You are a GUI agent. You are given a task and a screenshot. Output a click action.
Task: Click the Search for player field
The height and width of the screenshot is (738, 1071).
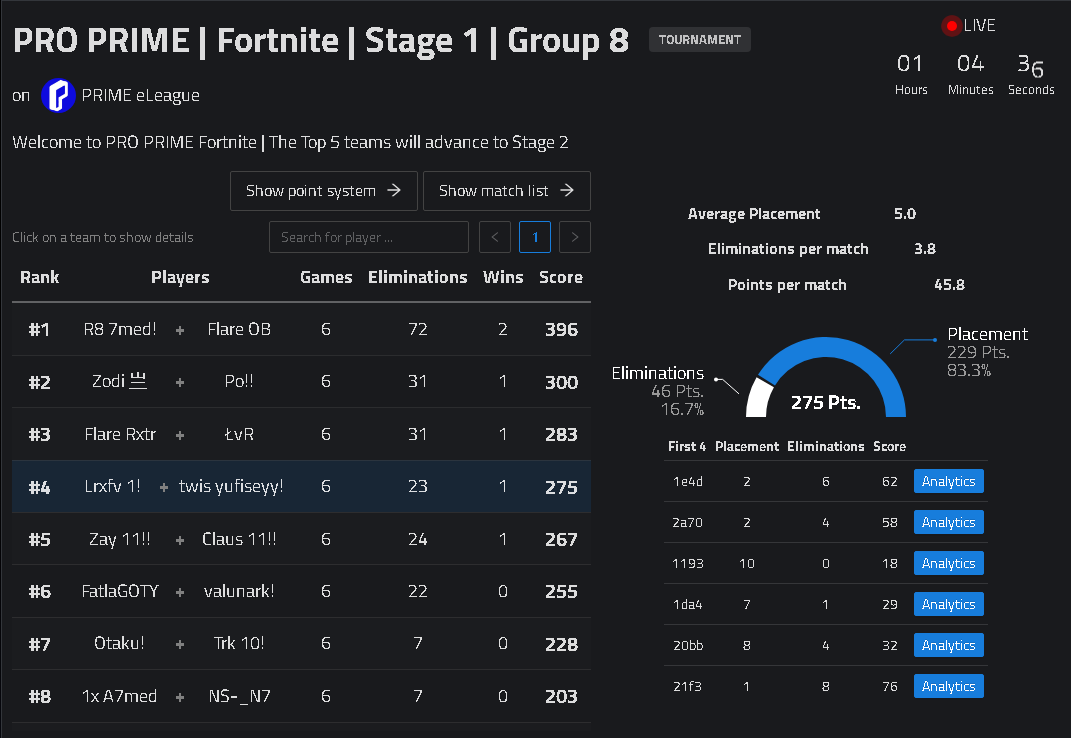pos(369,237)
